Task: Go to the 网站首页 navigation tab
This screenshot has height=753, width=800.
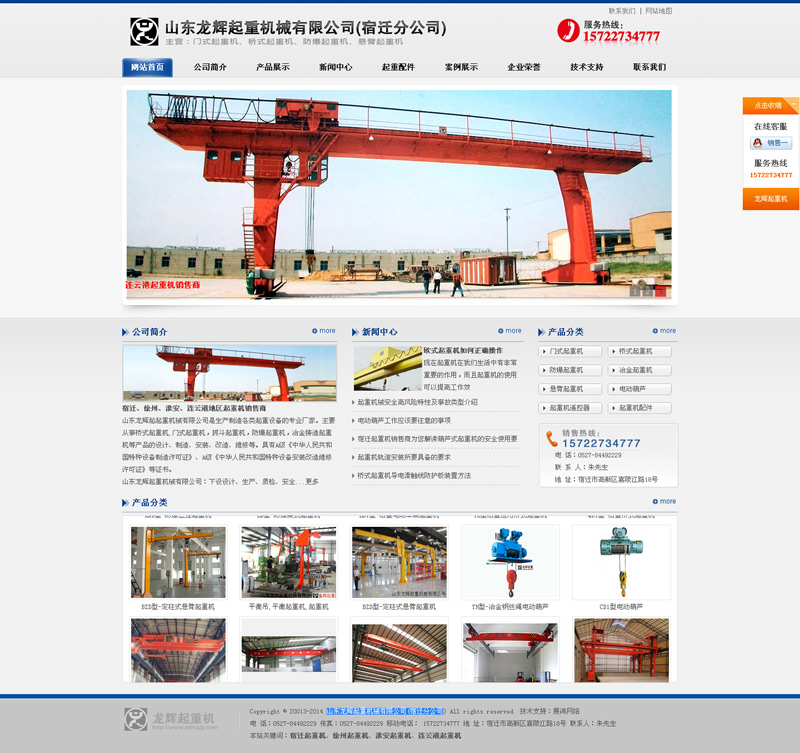Action: pyautogui.click(x=147, y=67)
